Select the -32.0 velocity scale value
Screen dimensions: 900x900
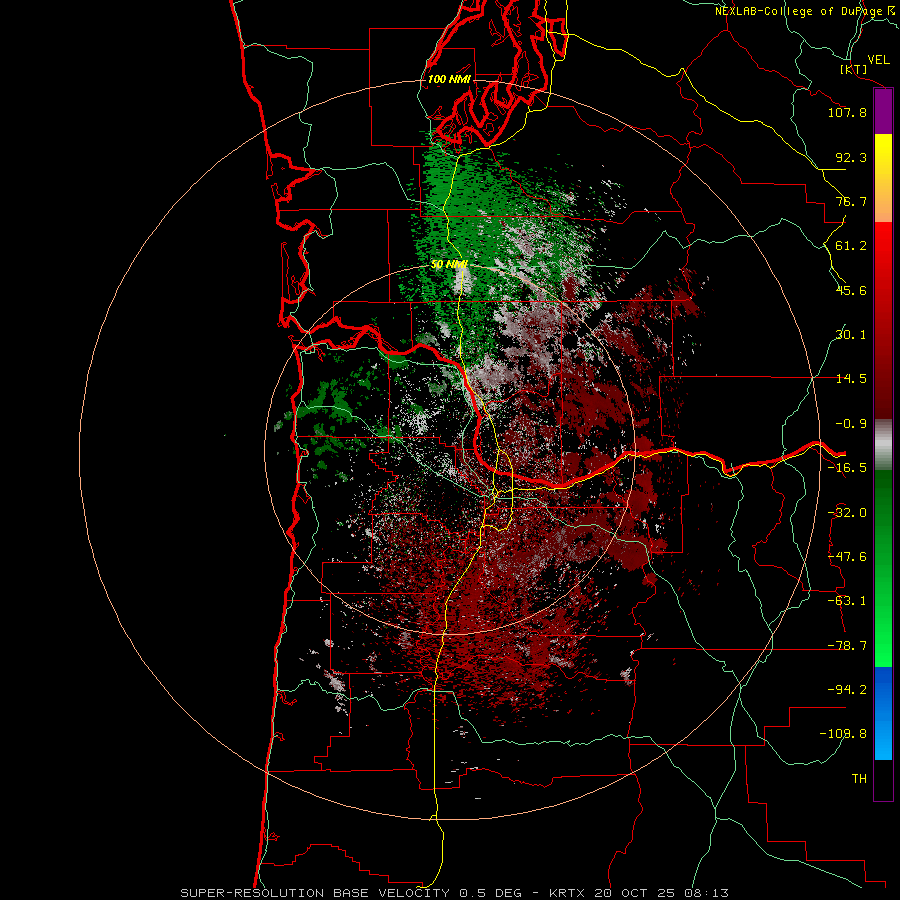847,513
